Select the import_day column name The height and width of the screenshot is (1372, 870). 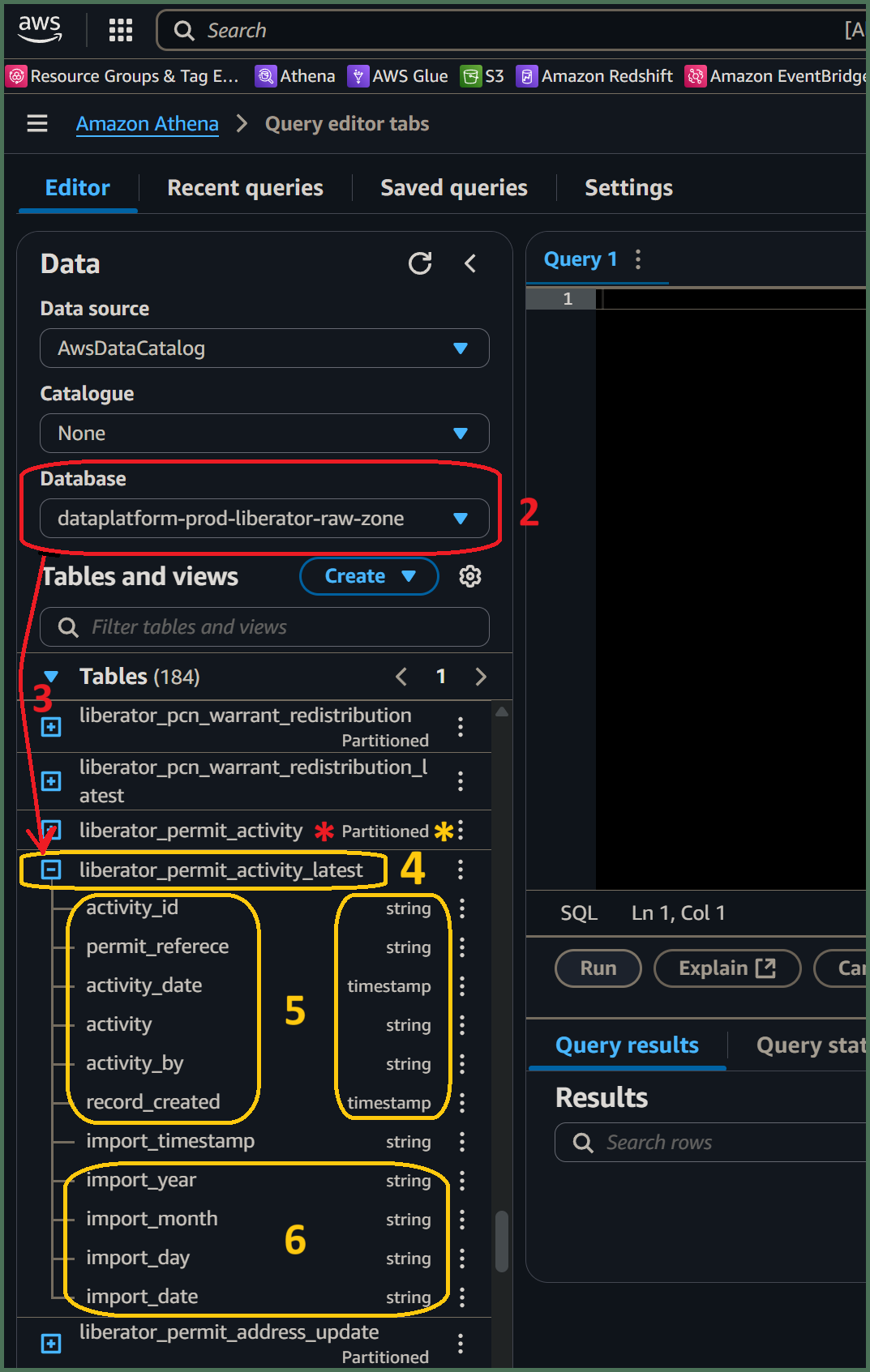[138, 1258]
